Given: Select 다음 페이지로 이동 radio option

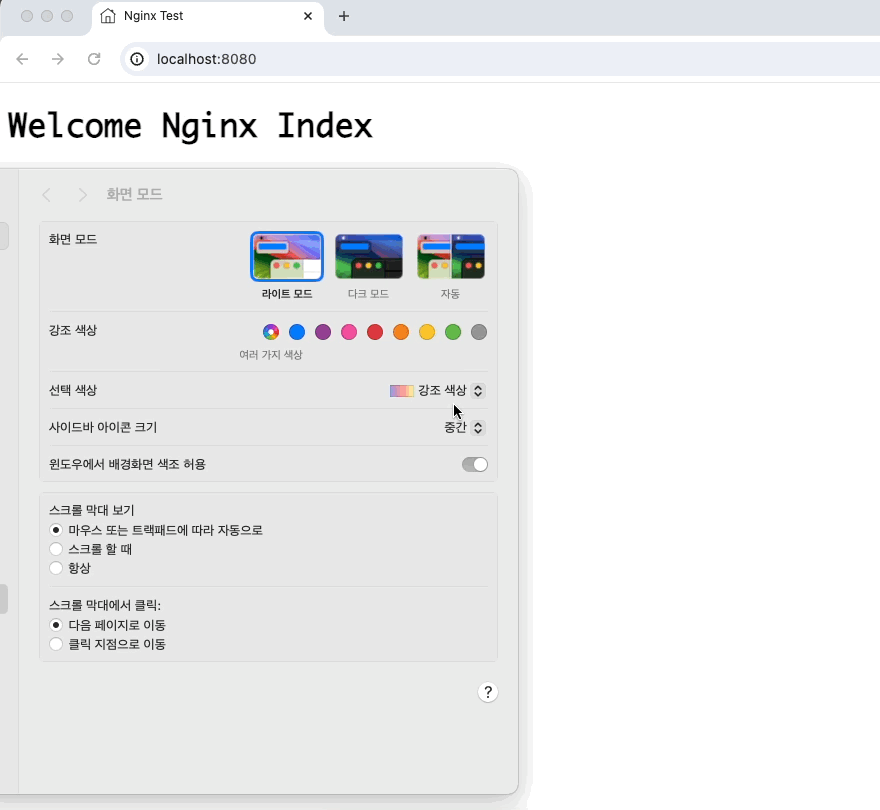Looking at the screenshot, I should (x=56, y=625).
